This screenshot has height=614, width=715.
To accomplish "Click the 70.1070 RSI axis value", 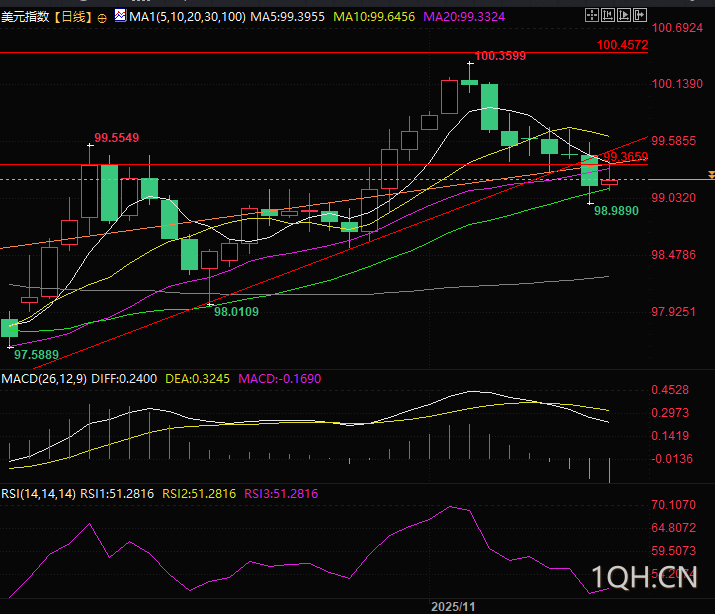I will coord(674,505).
